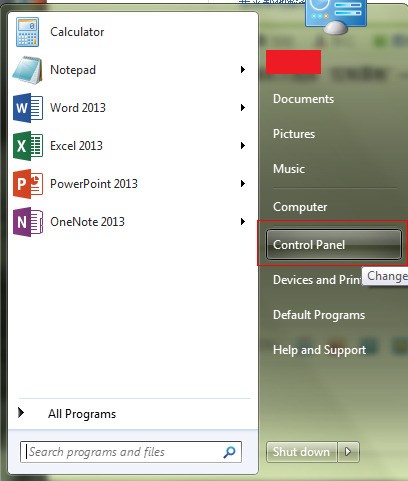This screenshot has width=408, height=481.
Task: Open Default Programs
Action: pos(319,315)
